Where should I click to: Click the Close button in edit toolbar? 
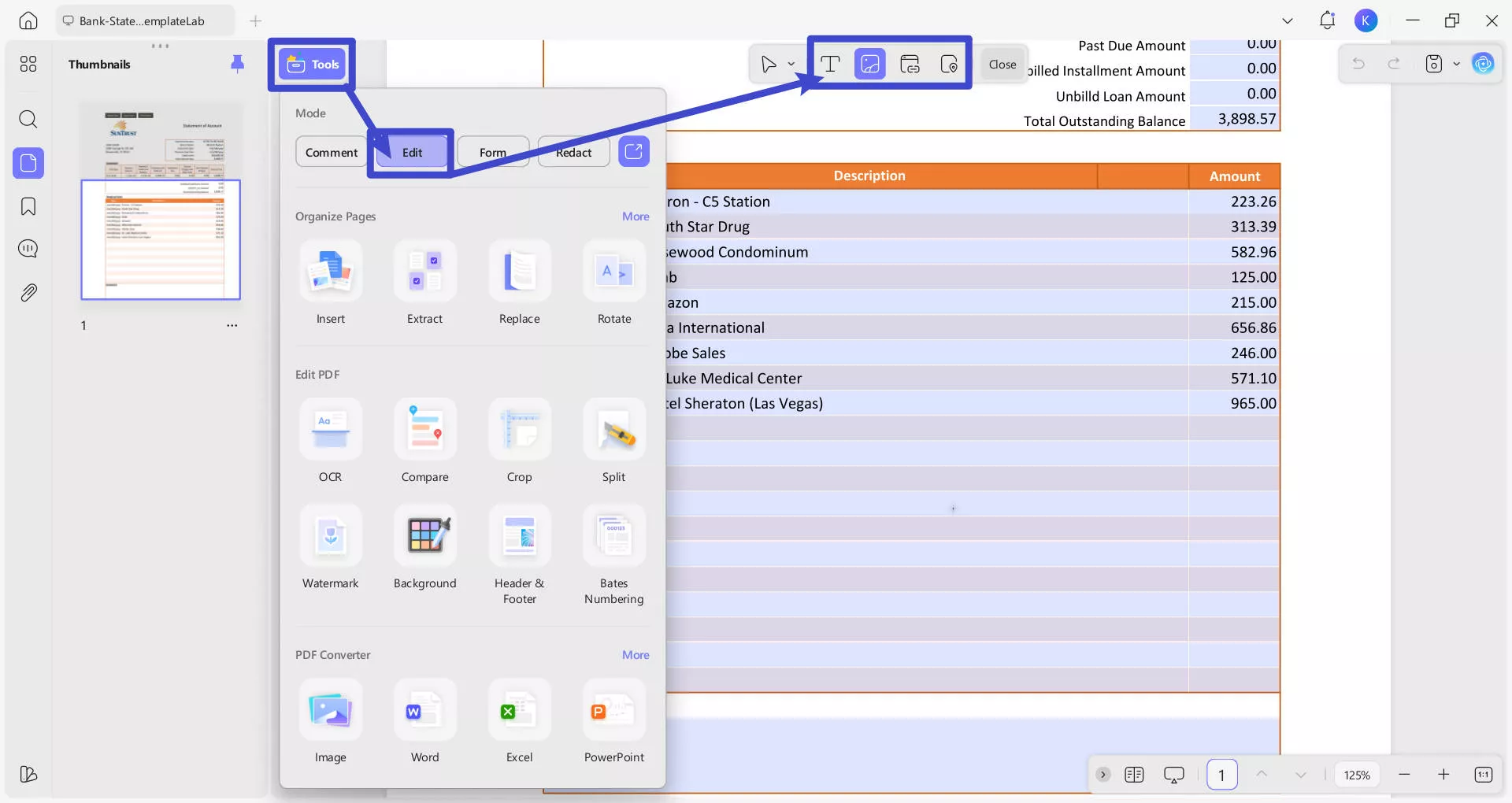coord(1002,65)
